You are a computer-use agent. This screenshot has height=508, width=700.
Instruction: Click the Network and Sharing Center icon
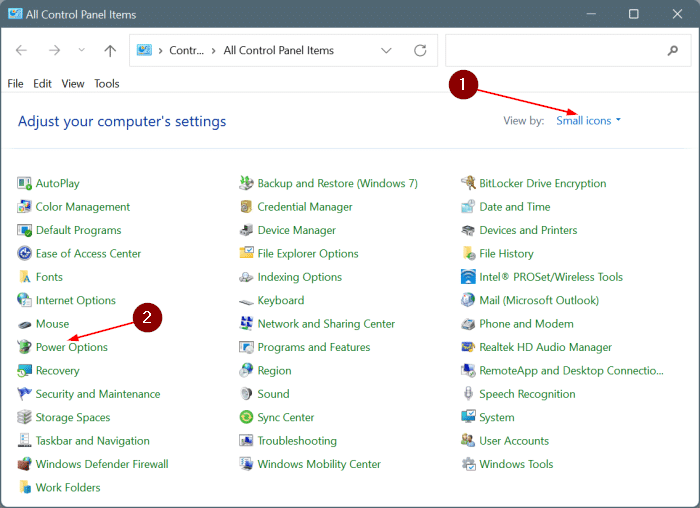click(x=246, y=324)
